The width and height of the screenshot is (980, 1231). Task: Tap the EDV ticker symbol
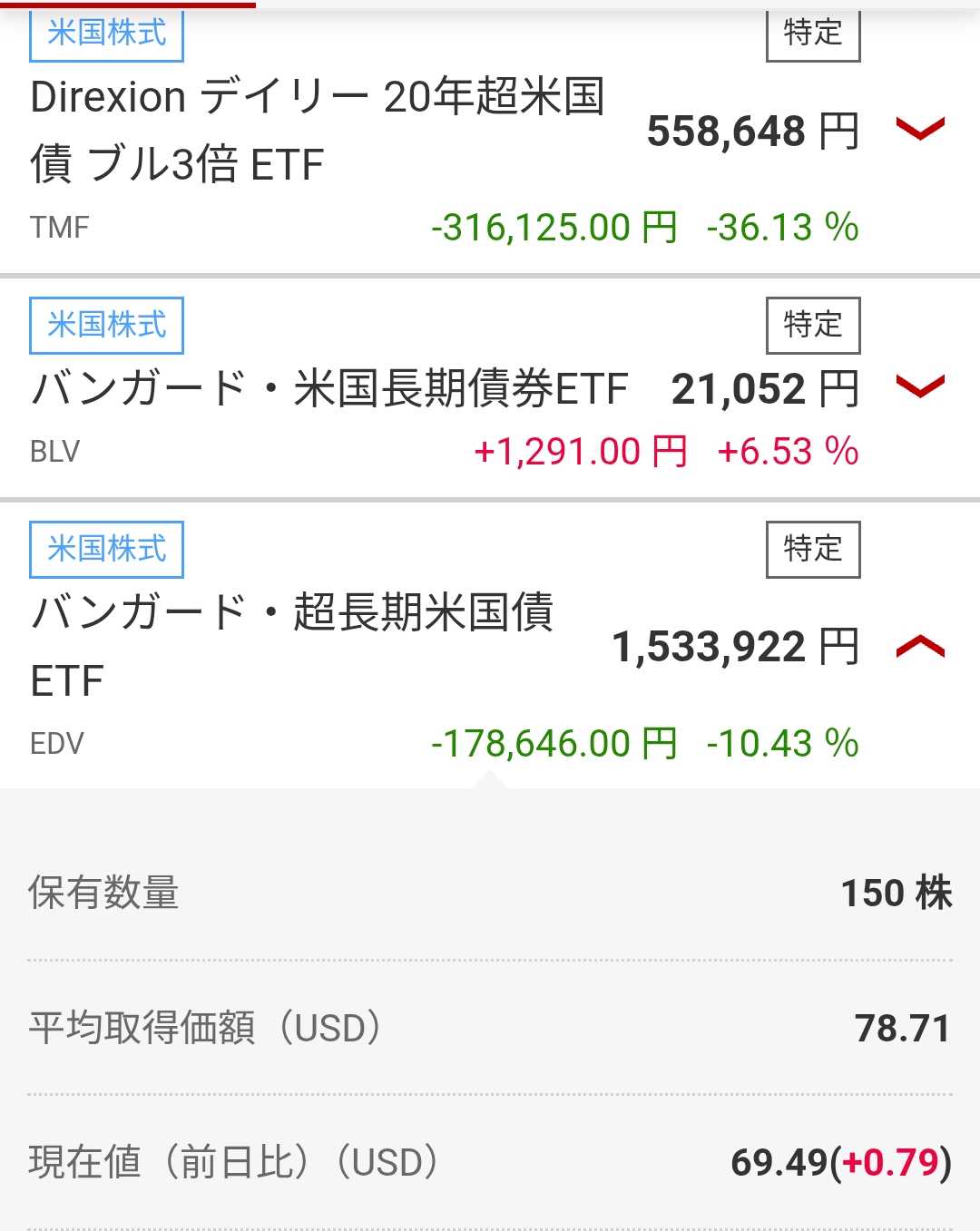click(57, 744)
